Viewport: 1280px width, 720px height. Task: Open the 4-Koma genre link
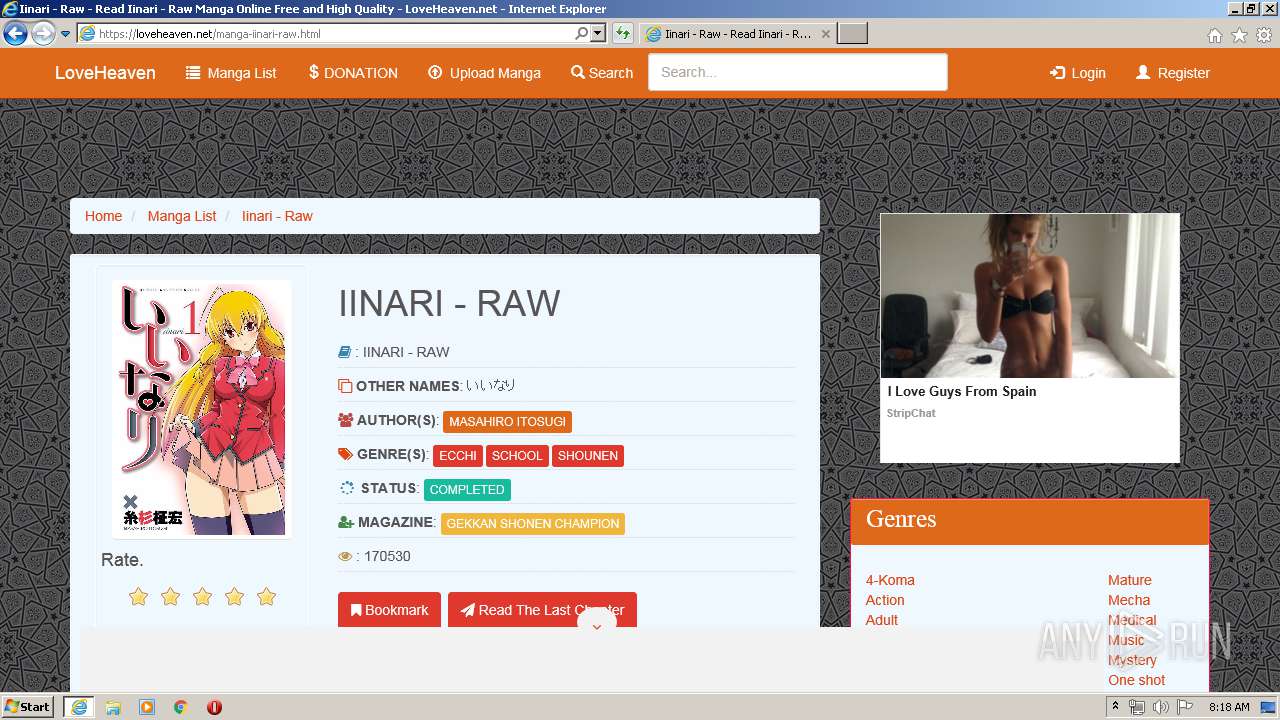[x=890, y=580]
